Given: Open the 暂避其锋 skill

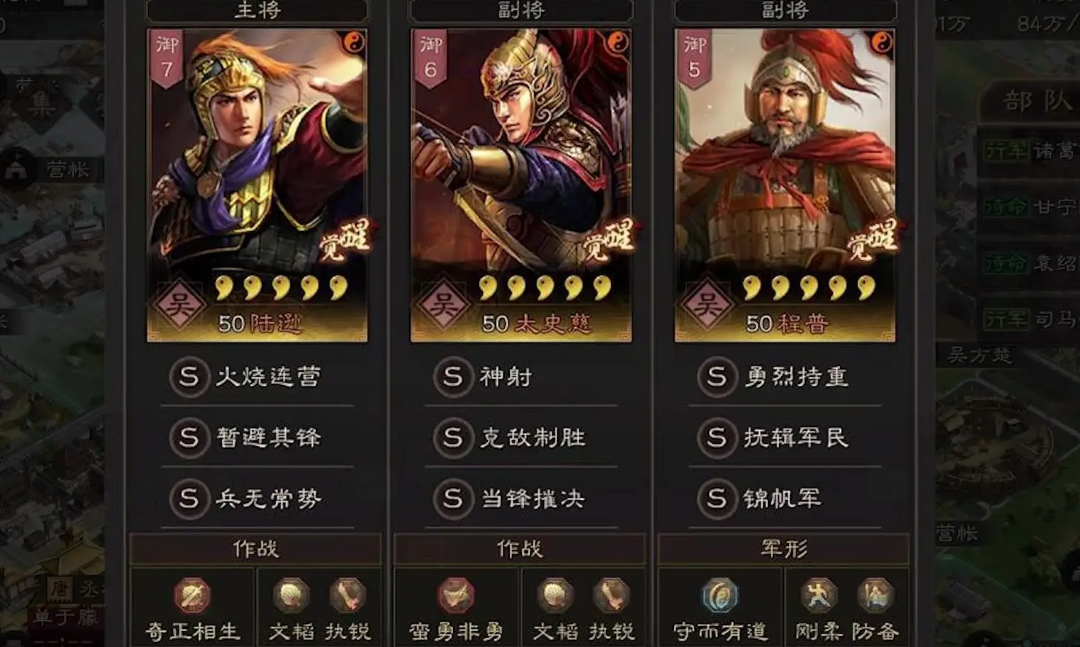Looking at the screenshot, I should click(257, 438).
